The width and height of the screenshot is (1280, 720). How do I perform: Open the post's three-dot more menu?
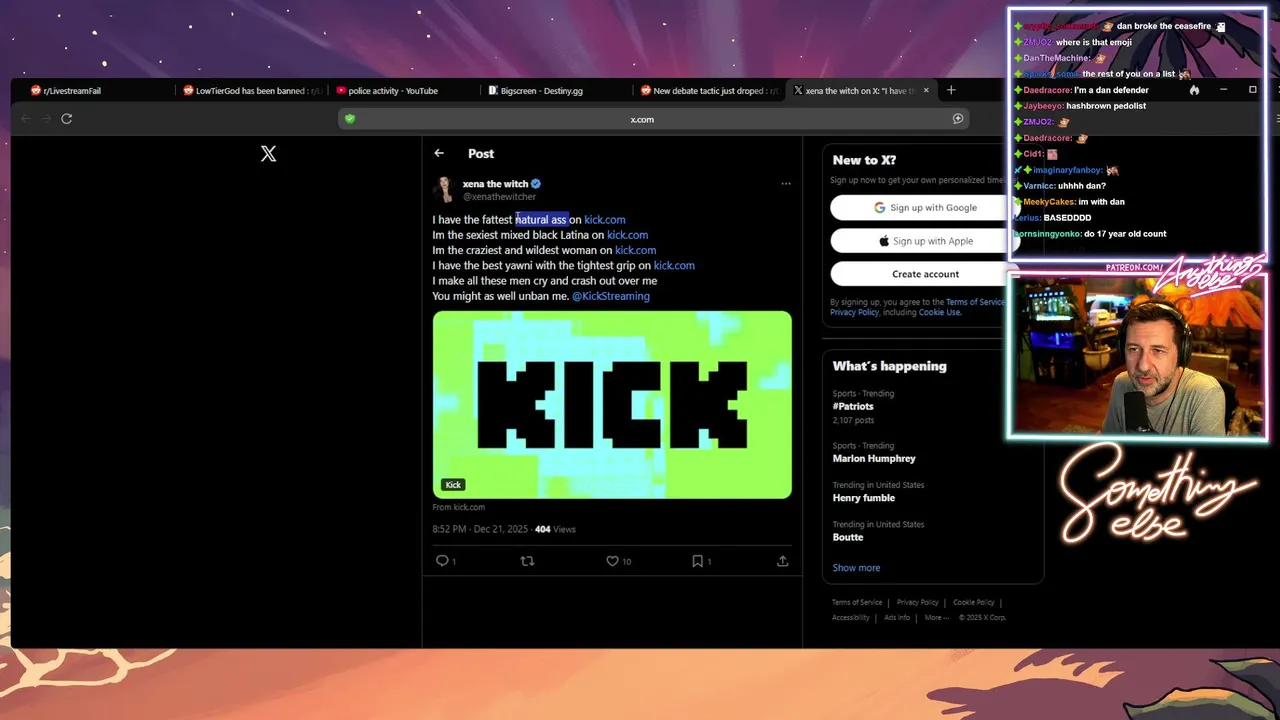[x=786, y=184]
